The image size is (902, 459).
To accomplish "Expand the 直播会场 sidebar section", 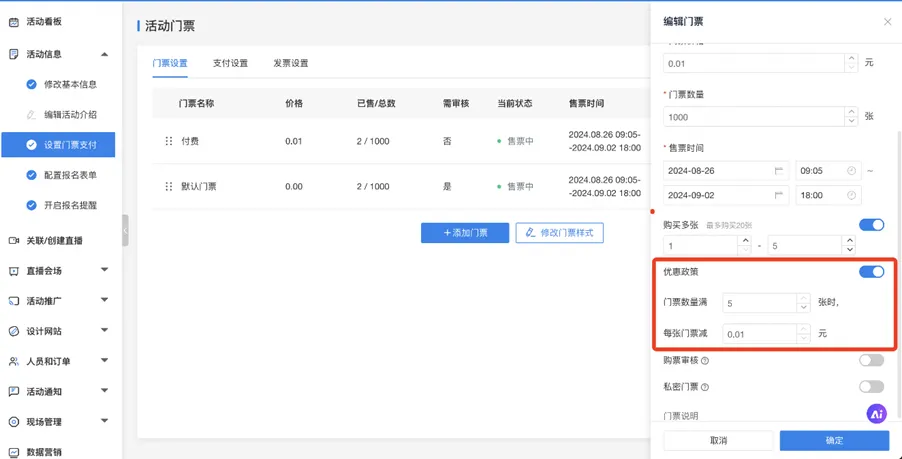I will coord(104,271).
